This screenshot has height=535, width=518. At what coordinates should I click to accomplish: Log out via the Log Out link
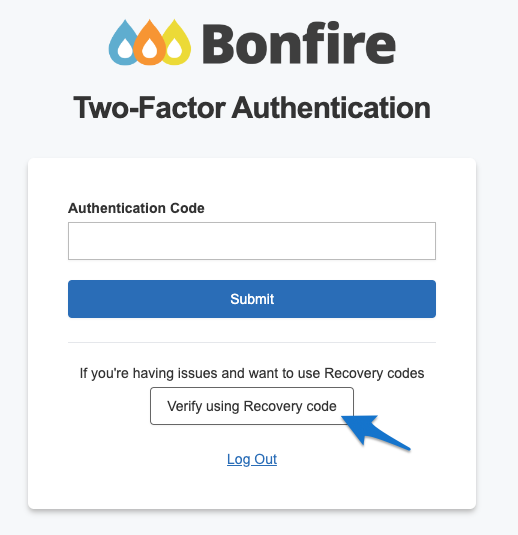(x=252, y=459)
